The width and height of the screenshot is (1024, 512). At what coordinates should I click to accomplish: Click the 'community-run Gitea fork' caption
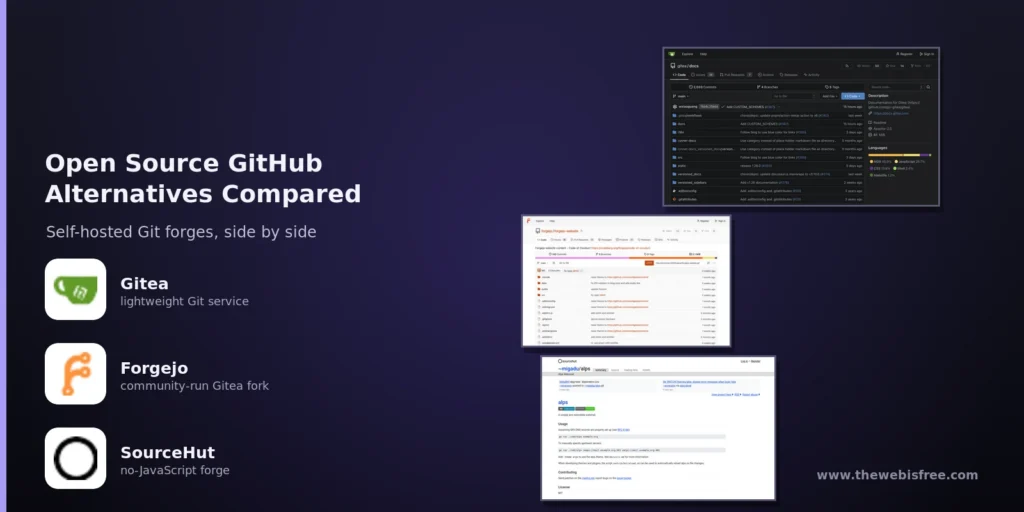pos(195,385)
